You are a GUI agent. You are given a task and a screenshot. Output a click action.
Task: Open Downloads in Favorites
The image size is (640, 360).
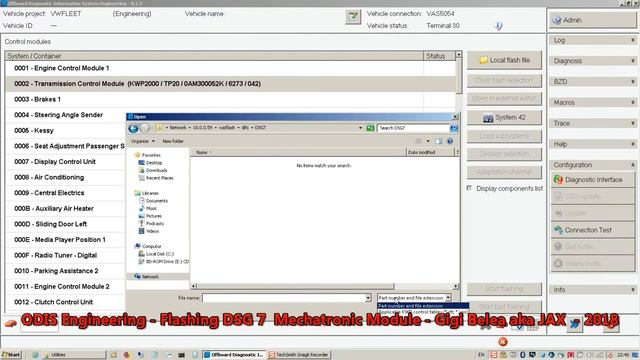[153, 170]
